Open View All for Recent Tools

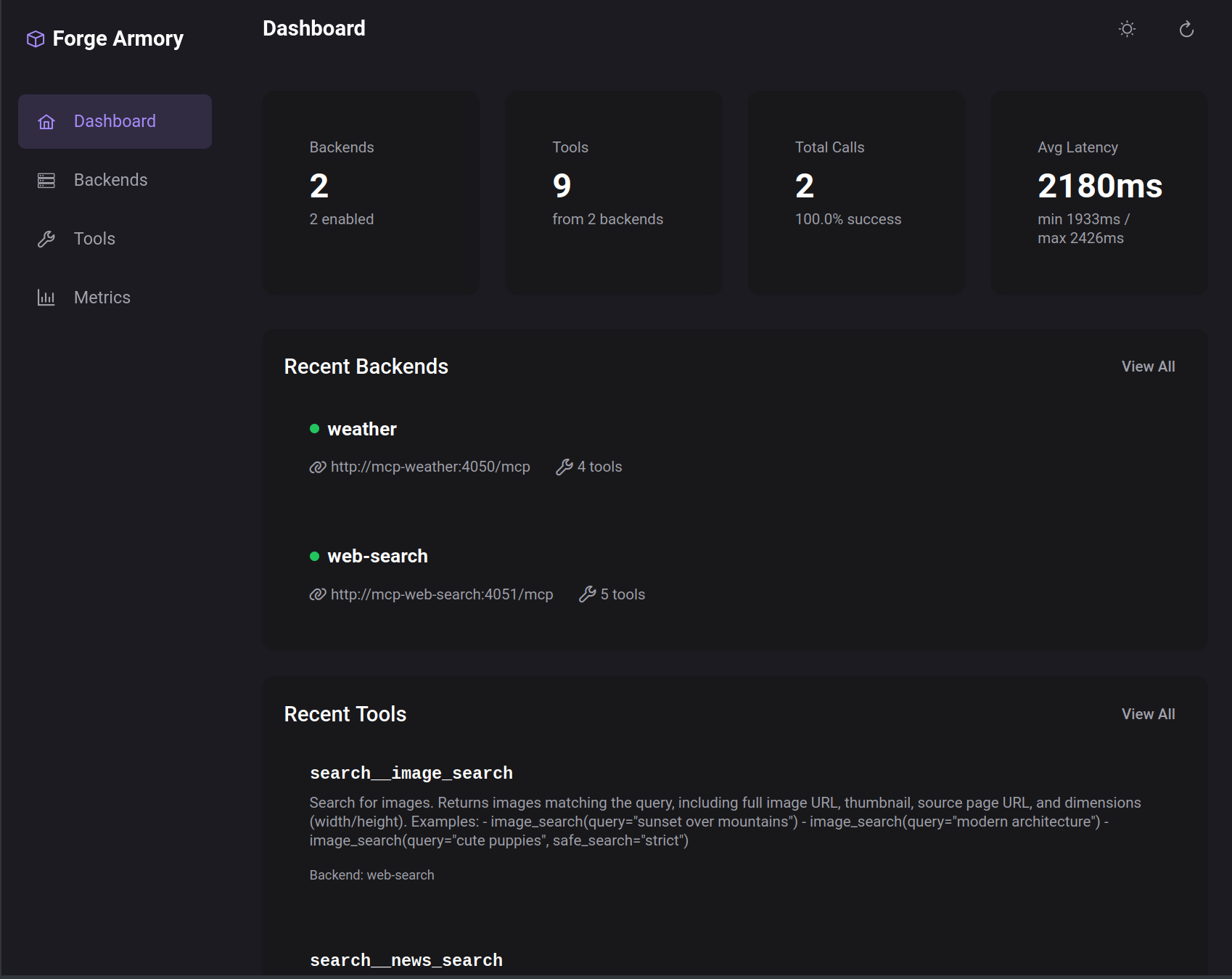click(1148, 714)
